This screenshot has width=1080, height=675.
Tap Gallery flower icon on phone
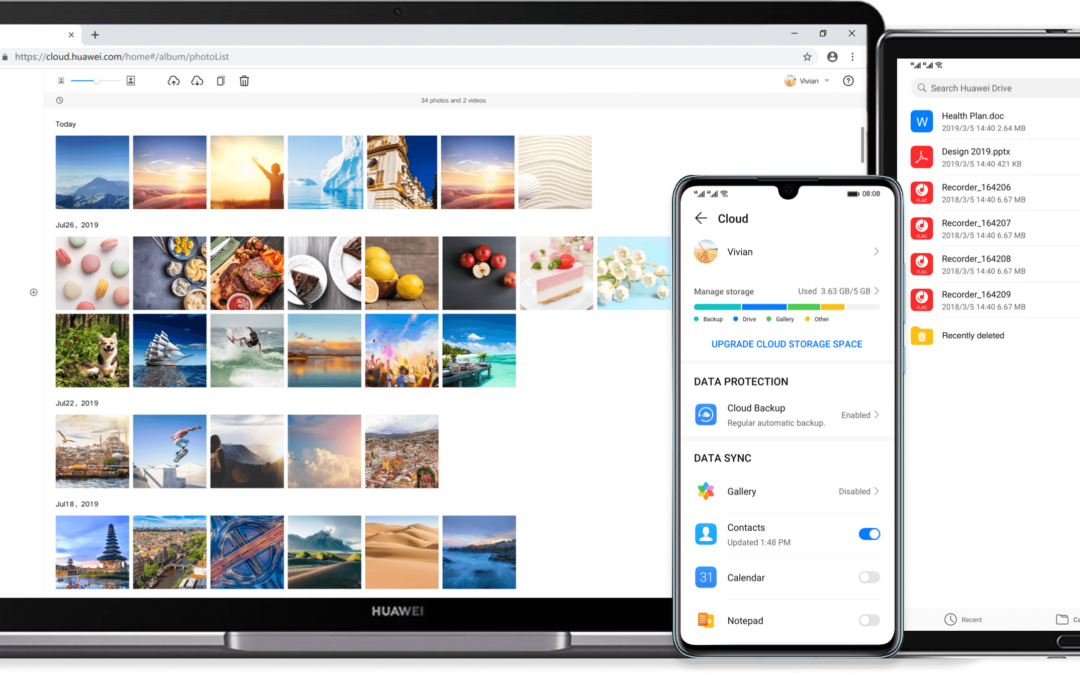(705, 491)
